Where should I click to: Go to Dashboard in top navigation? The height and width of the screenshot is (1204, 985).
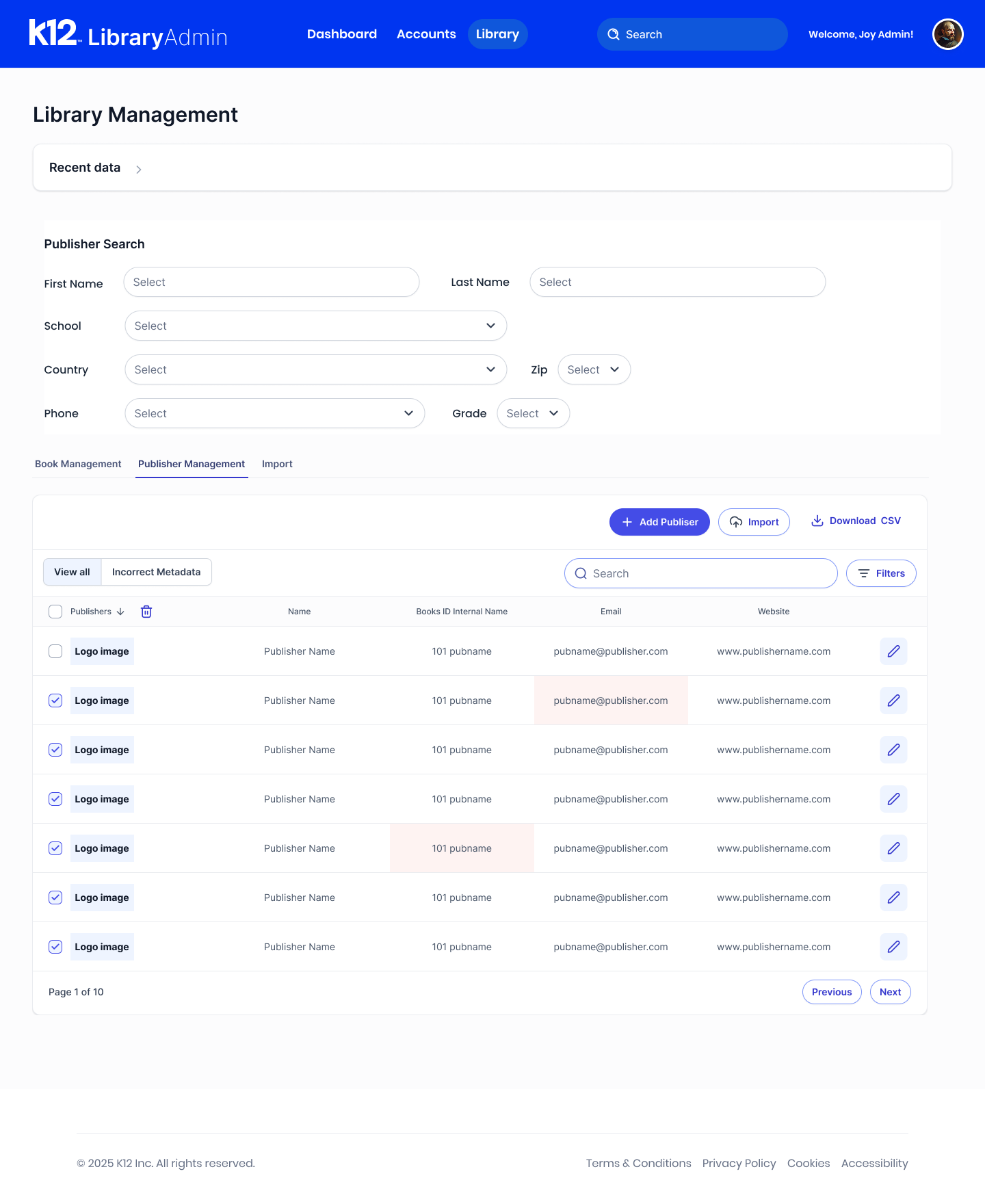click(342, 34)
